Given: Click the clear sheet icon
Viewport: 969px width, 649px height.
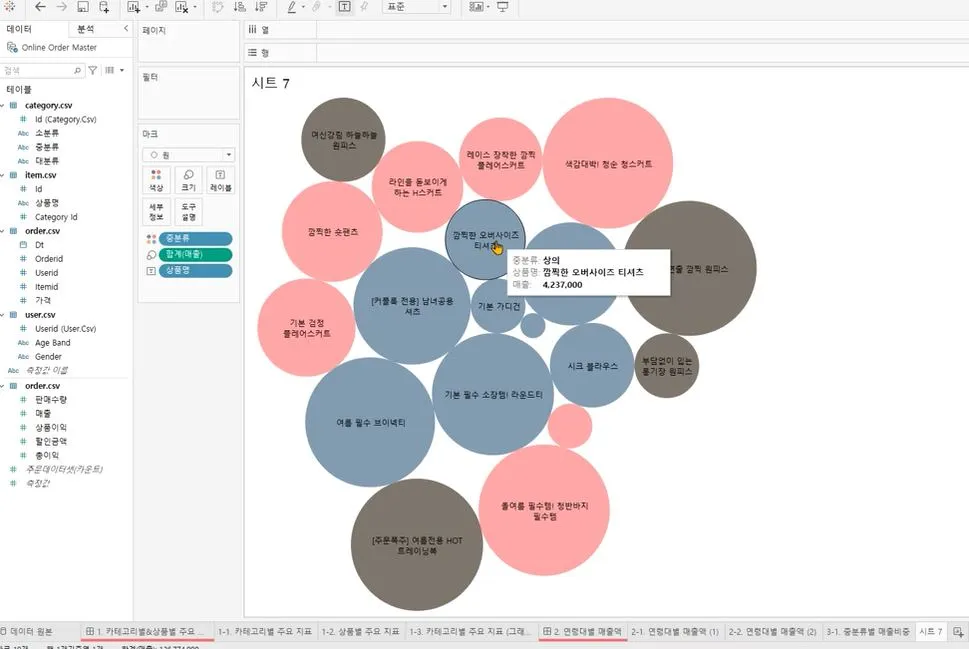Looking at the screenshot, I should 182,7.
